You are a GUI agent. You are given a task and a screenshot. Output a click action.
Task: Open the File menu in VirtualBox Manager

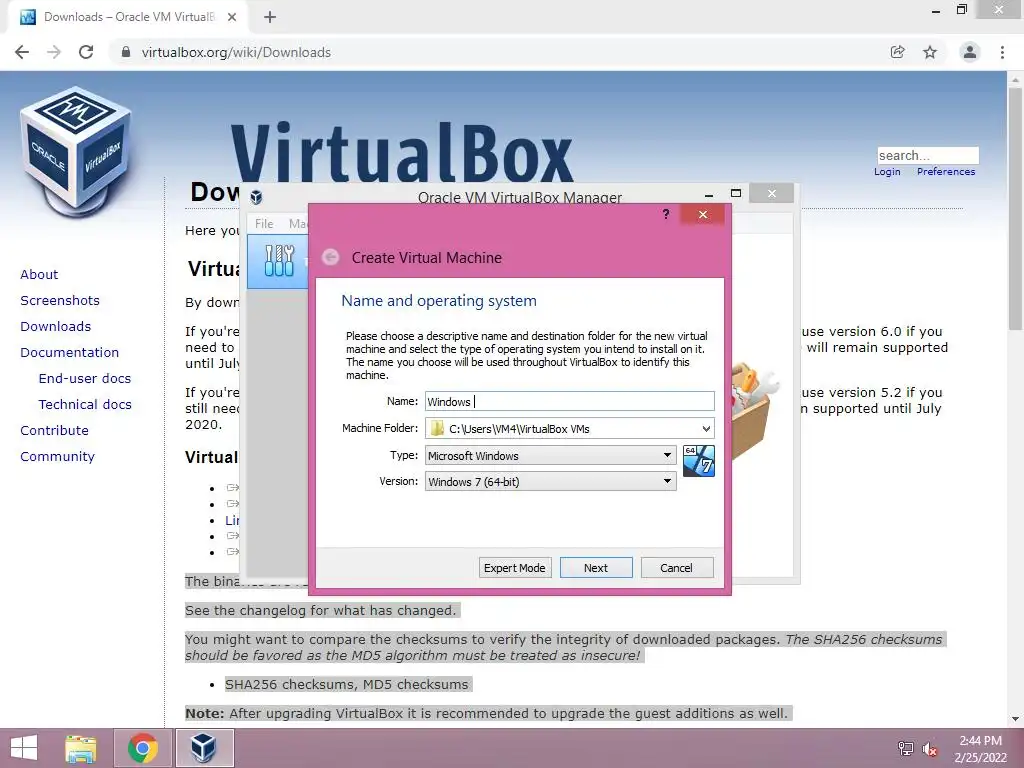tap(264, 223)
